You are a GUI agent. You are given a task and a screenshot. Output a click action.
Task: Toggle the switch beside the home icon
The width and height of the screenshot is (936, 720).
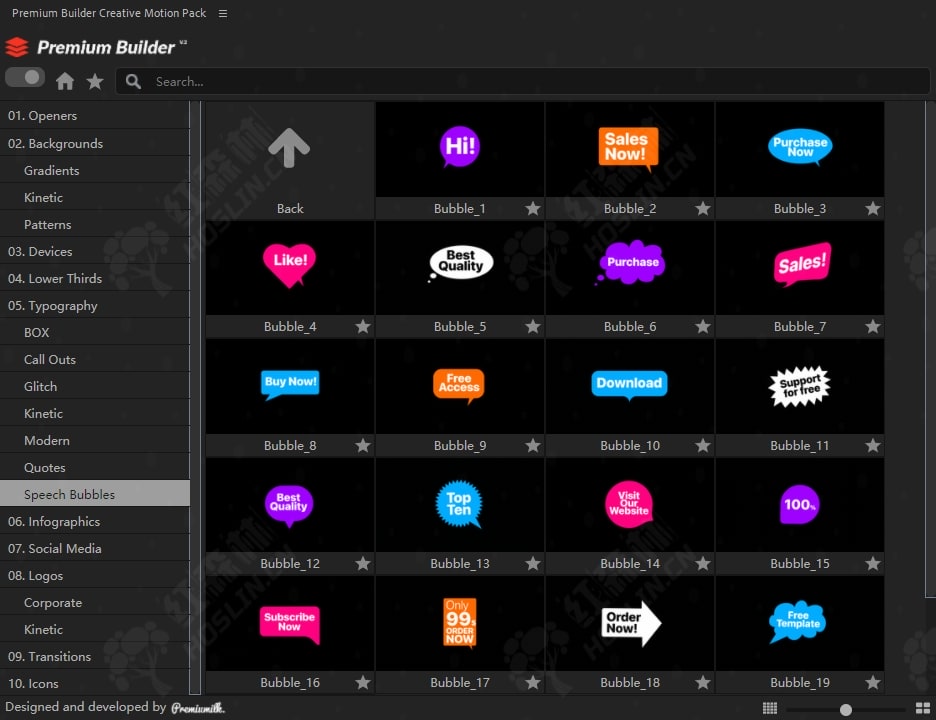[x=24, y=78]
